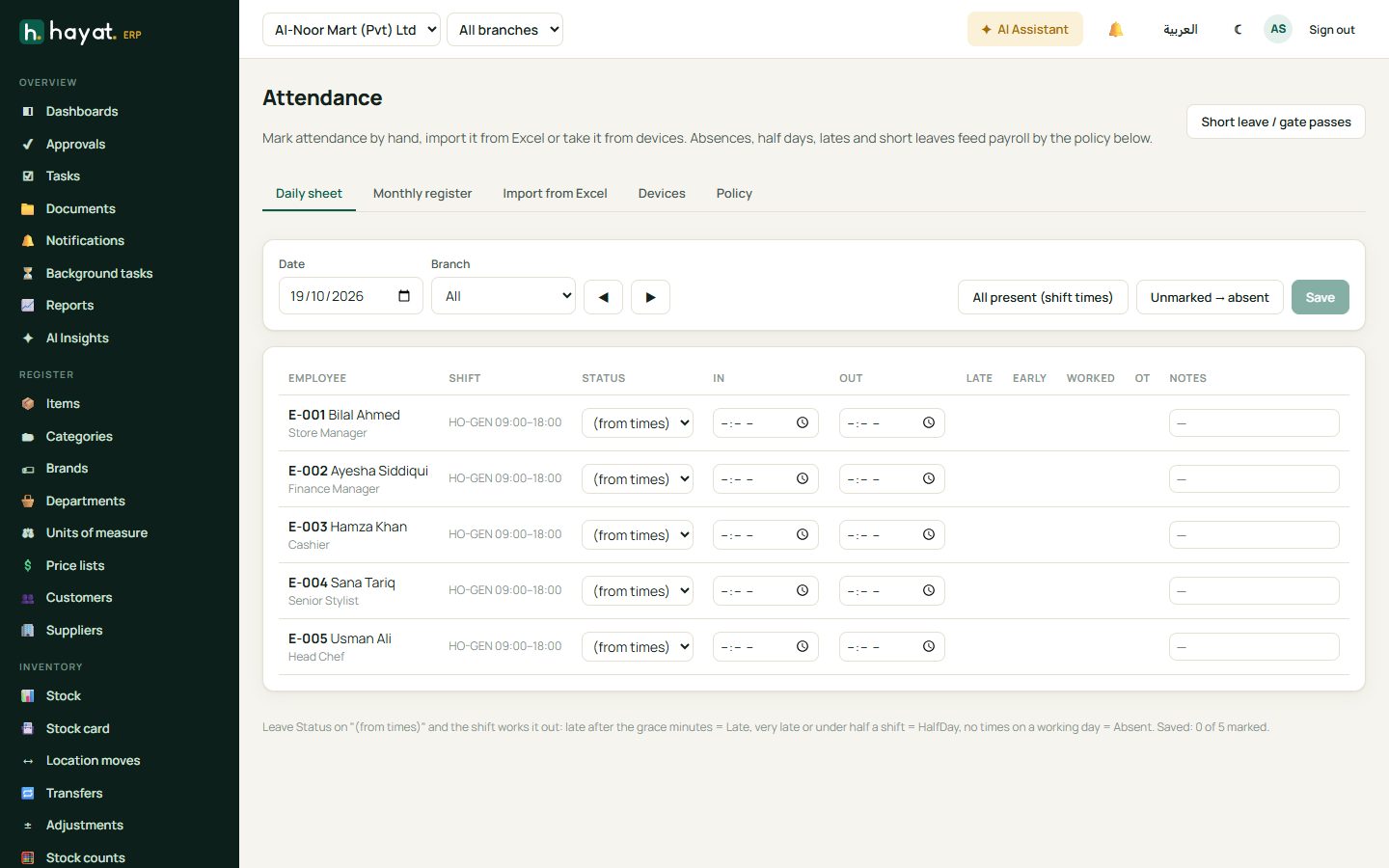The image size is (1389, 868).
Task: Switch to the Policy tab
Action: pos(734,194)
